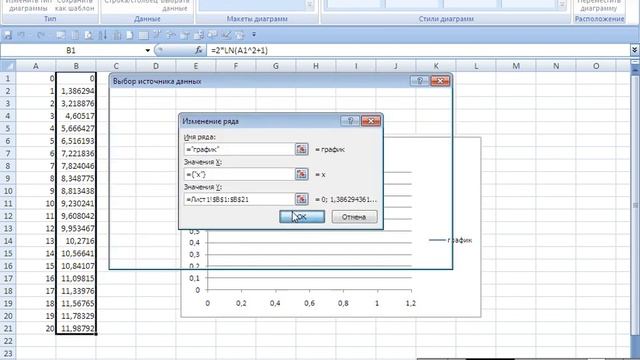
Task: Click the blank new-document icon in quick toolbar
Action: coord(130,35)
